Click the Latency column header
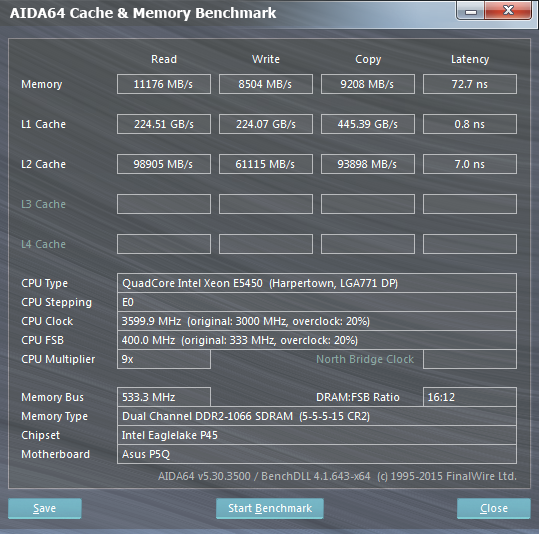Viewport: 539px width, 534px height. (x=470, y=59)
